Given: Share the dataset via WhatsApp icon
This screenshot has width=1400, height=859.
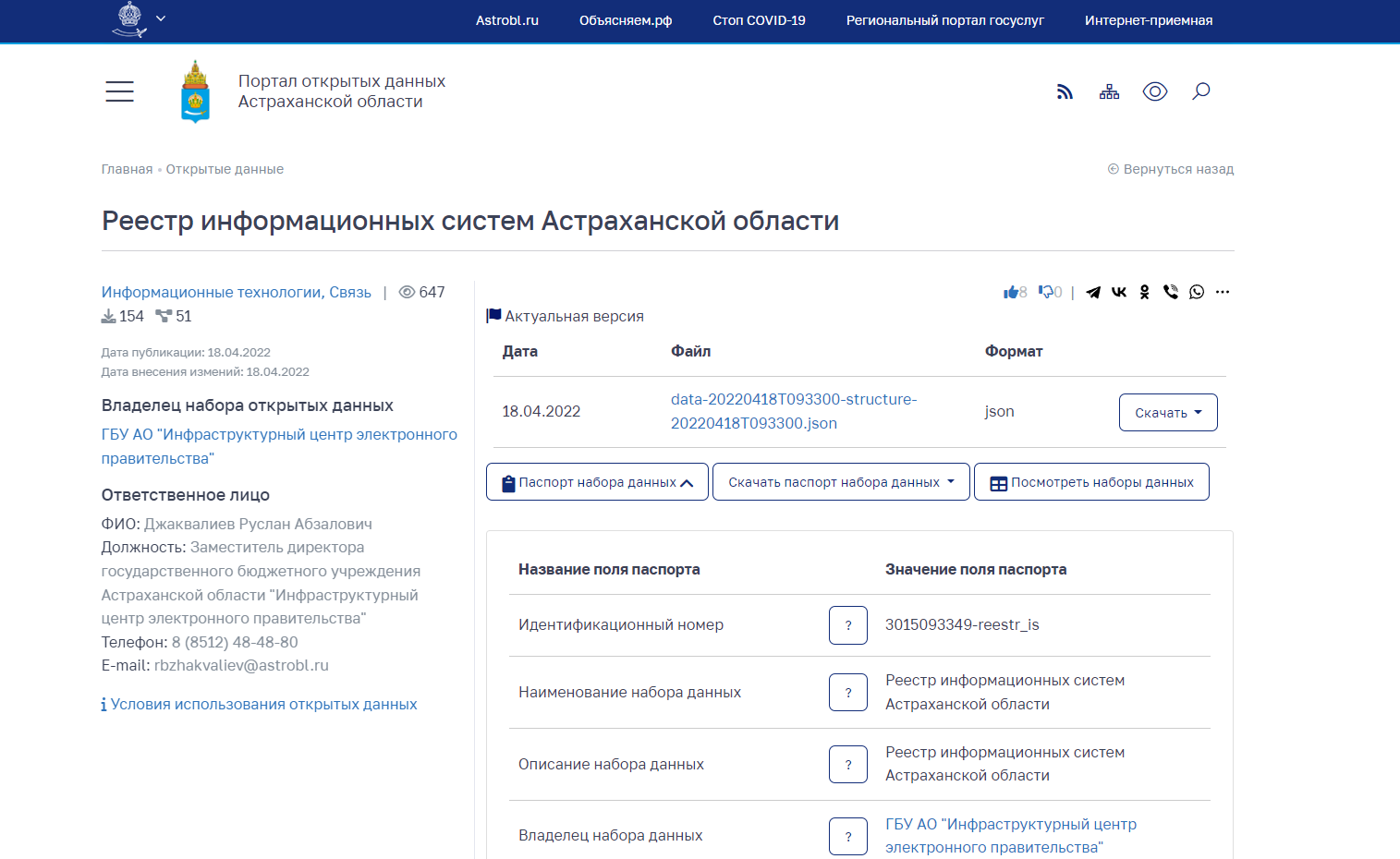Looking at the screenshot, I should point(1197,292).
